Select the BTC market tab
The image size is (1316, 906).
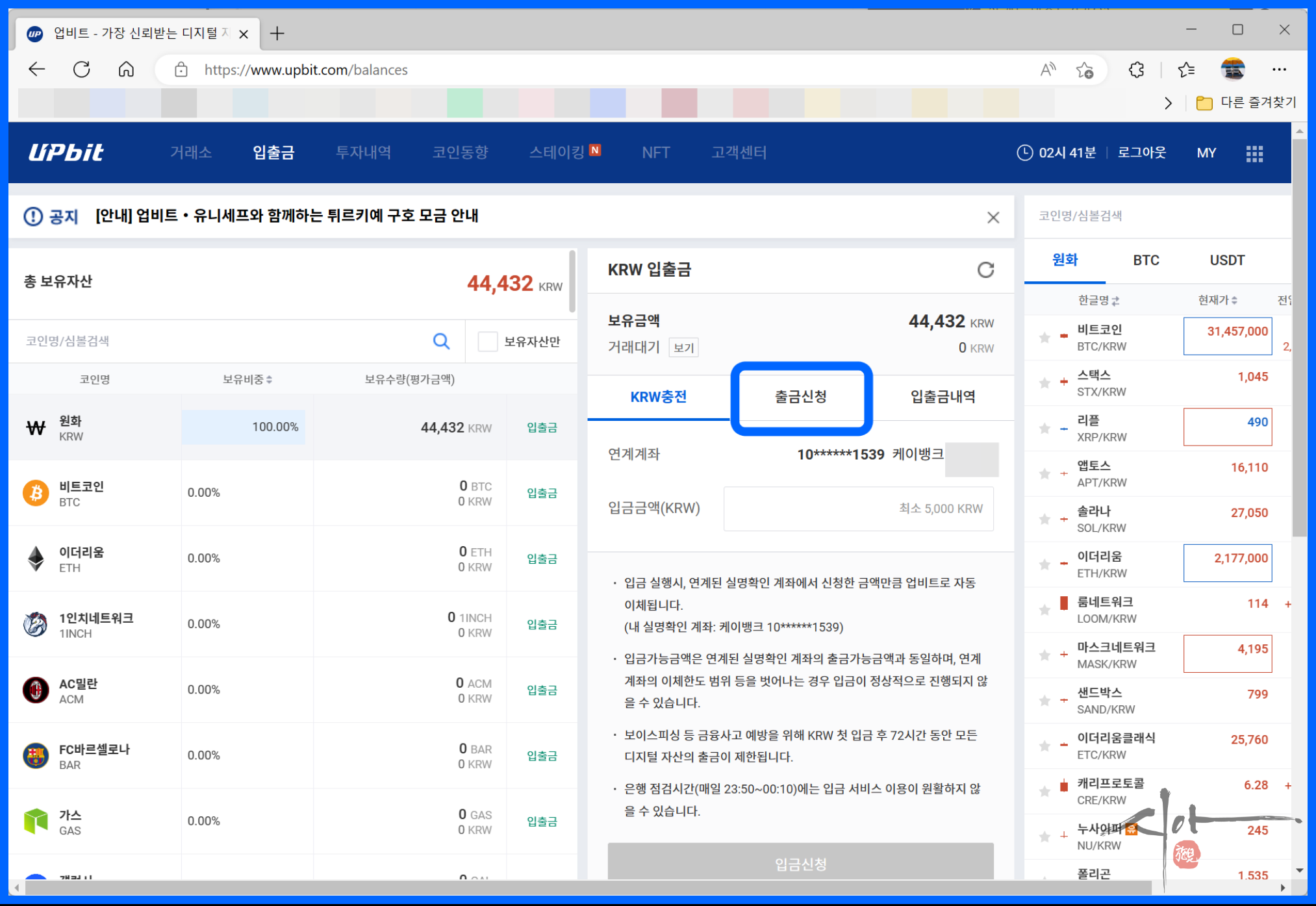(x=1146, y=260)
